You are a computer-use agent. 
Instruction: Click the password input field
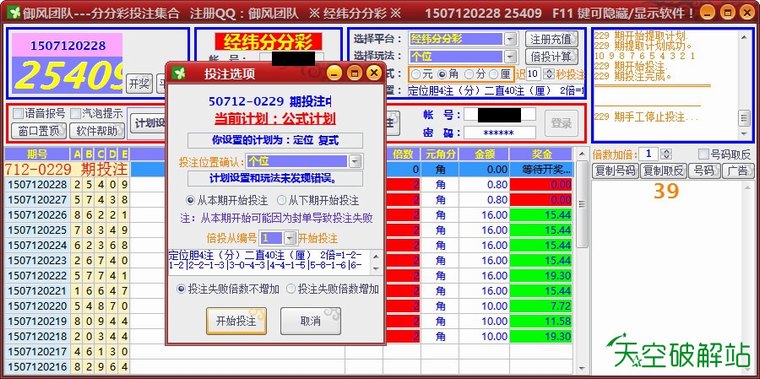pos(499,132)
